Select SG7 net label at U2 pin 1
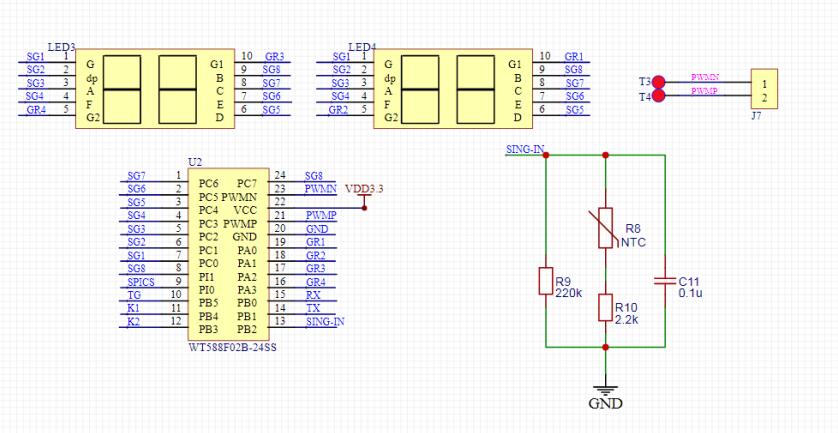This screenshot has width=838, height=433. coord(137,176)
